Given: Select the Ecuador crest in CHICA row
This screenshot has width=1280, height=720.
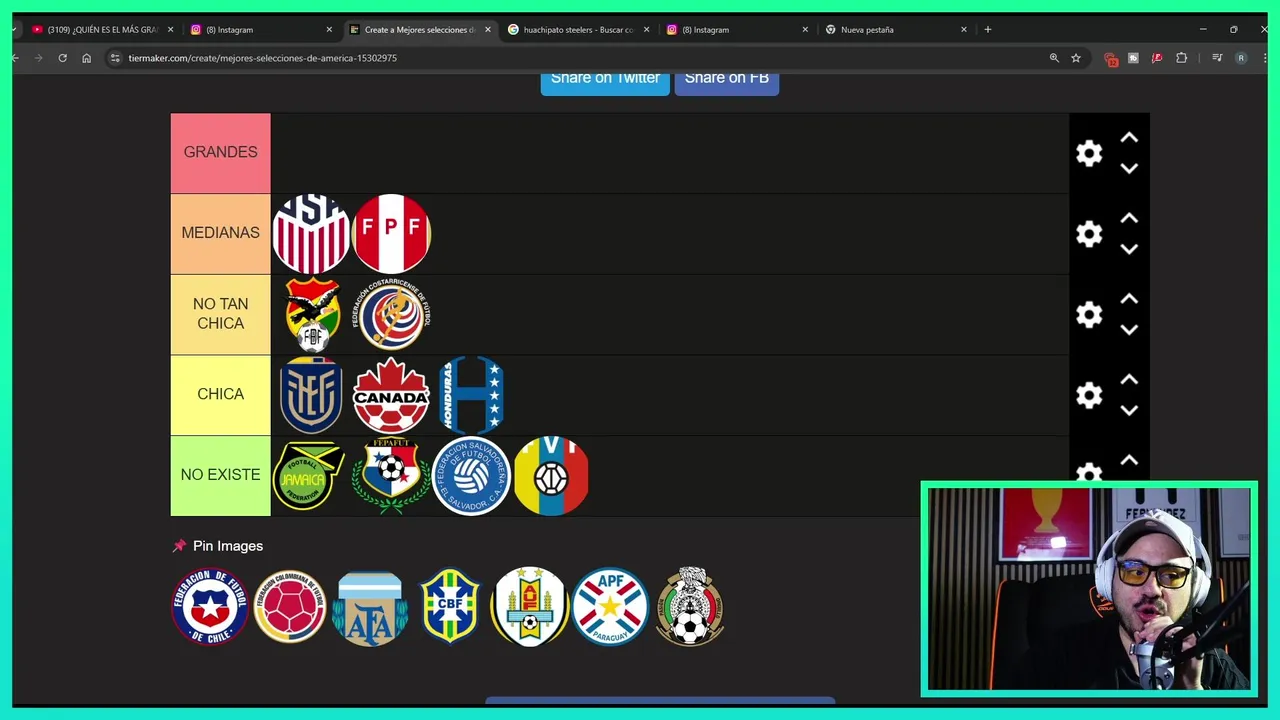Looking at the screenshot, I should pyautogui.click(x=311, y=395).
